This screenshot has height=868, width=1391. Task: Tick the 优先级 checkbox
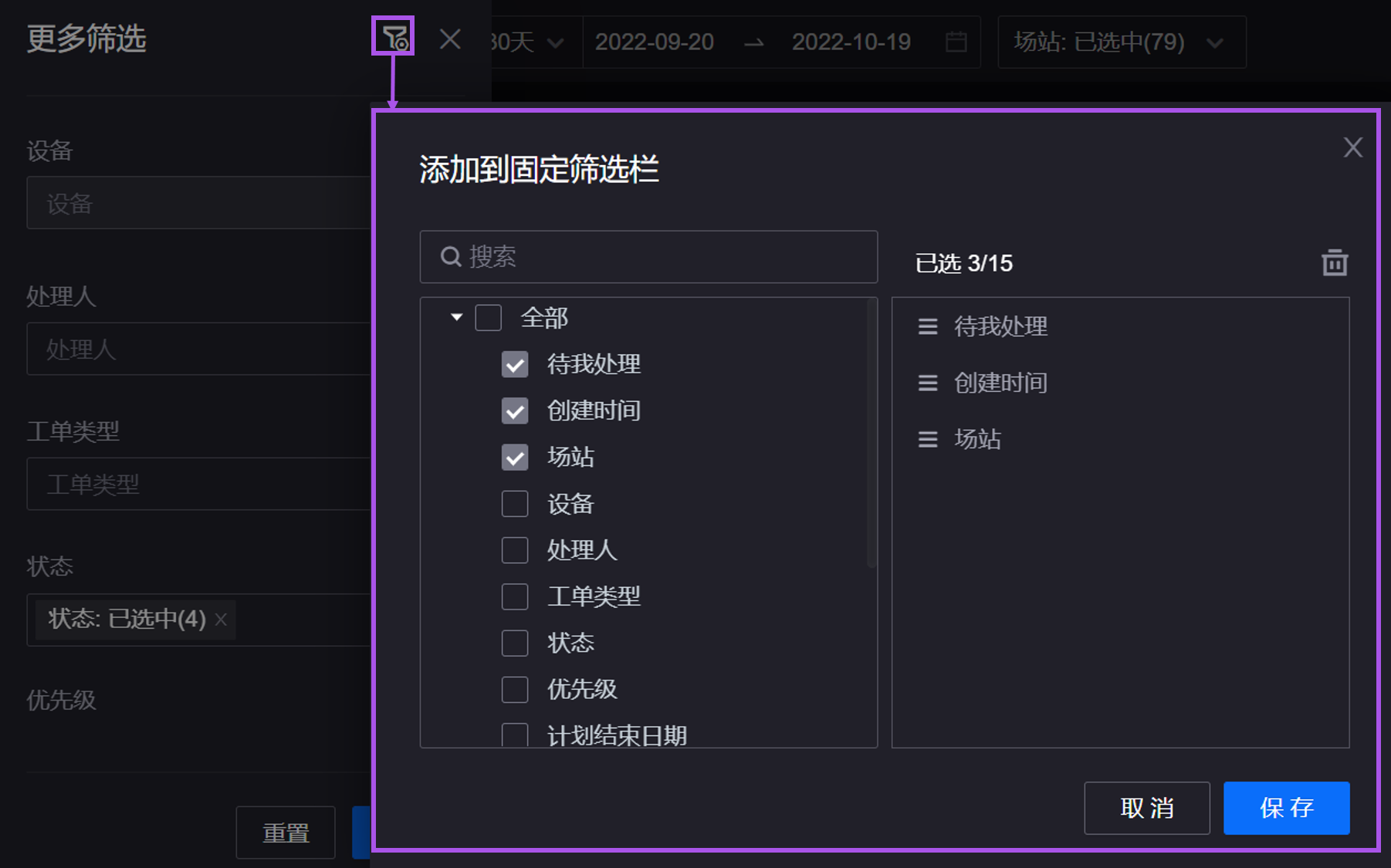click(515, 689)
